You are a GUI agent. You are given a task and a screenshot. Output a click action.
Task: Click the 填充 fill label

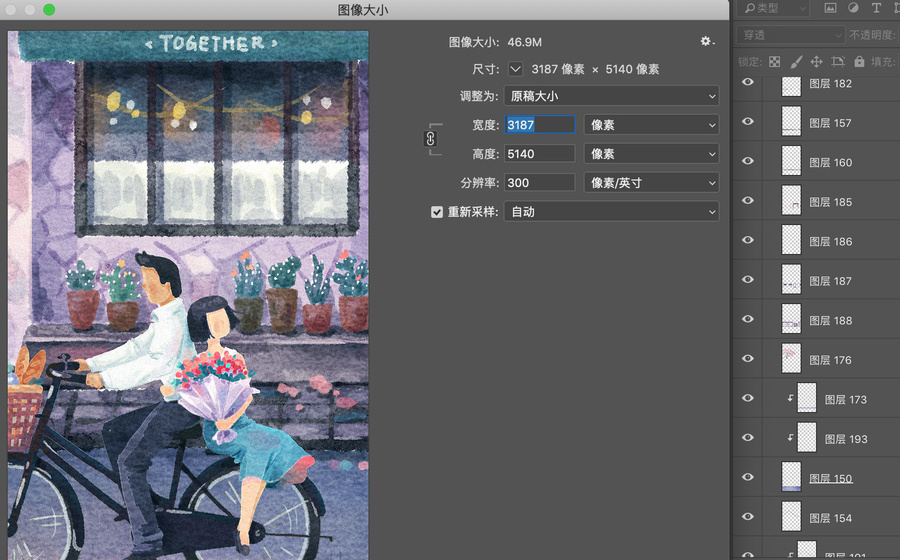[883, 61]
